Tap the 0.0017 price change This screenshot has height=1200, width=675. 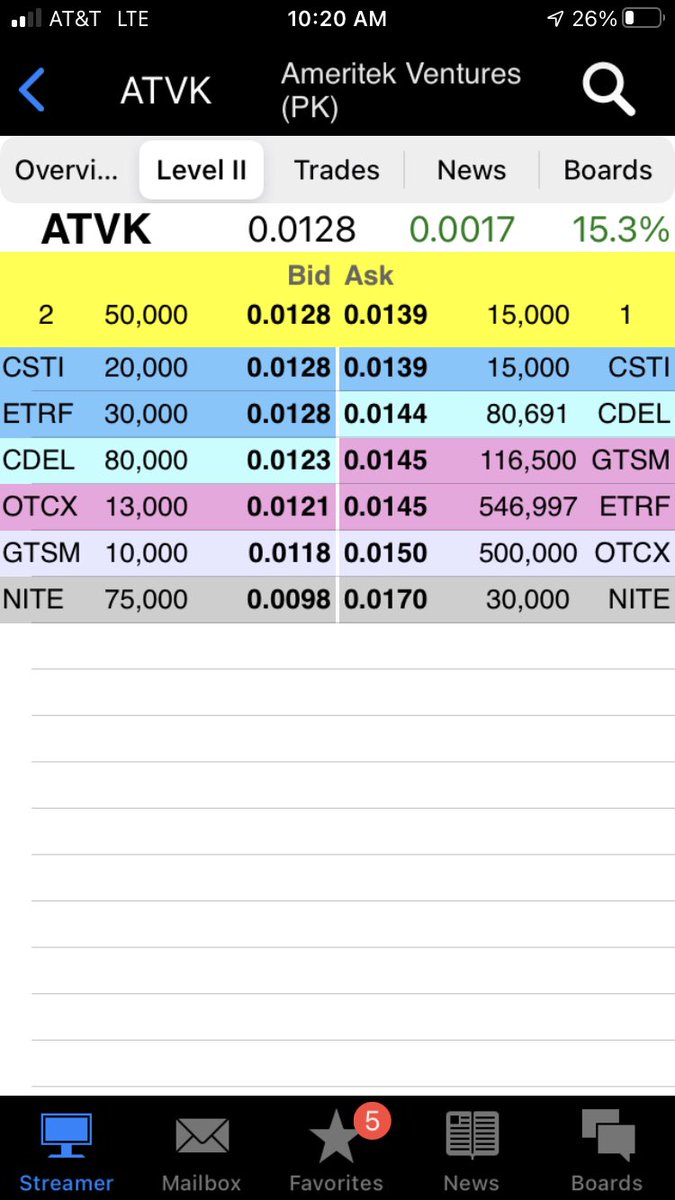click(x=462, y=230)
